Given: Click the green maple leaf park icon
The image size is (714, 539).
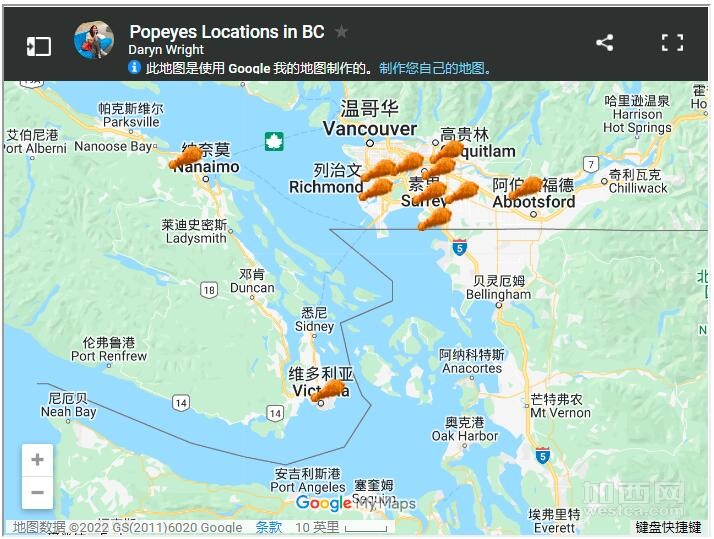Looking at the screenshot, I should [x=274, y=142].
